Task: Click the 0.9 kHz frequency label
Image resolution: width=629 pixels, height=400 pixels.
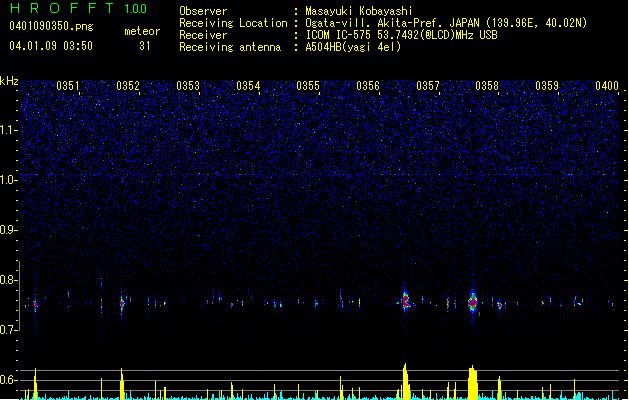Action: click(x=8, y=230)
